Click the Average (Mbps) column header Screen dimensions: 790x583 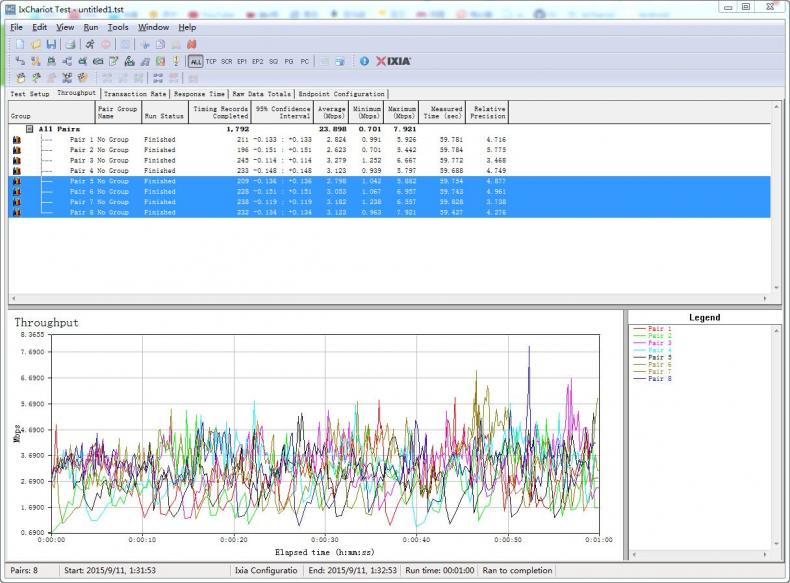click(331, 112)
